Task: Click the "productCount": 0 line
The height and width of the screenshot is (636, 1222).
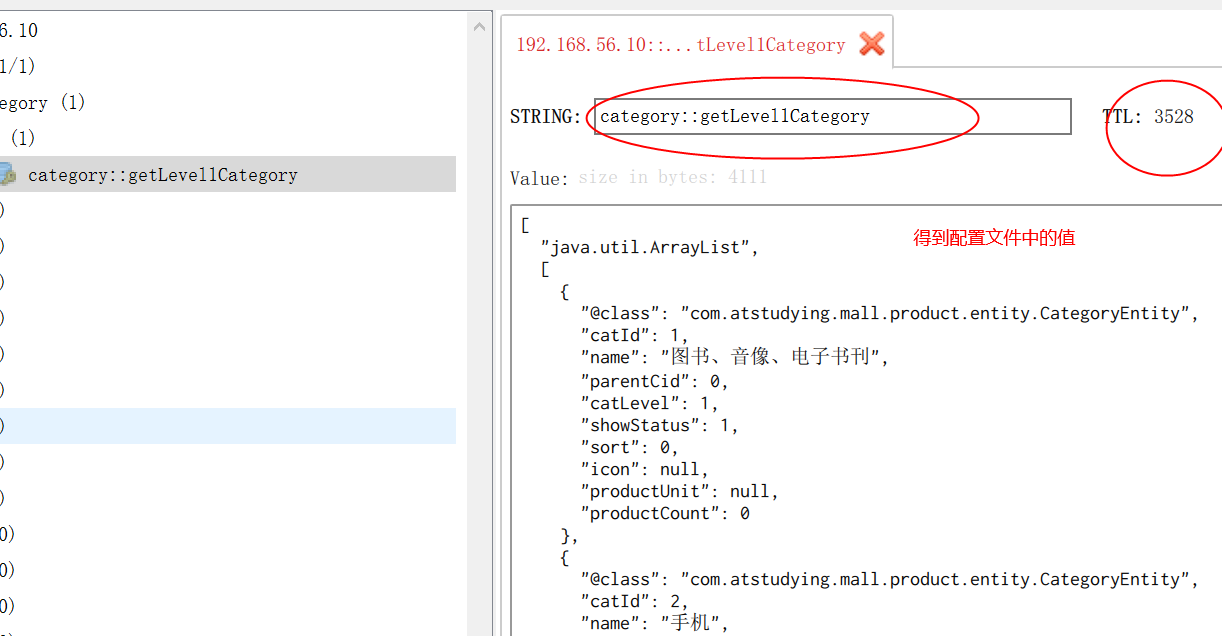Action: (x=665, y=513)
